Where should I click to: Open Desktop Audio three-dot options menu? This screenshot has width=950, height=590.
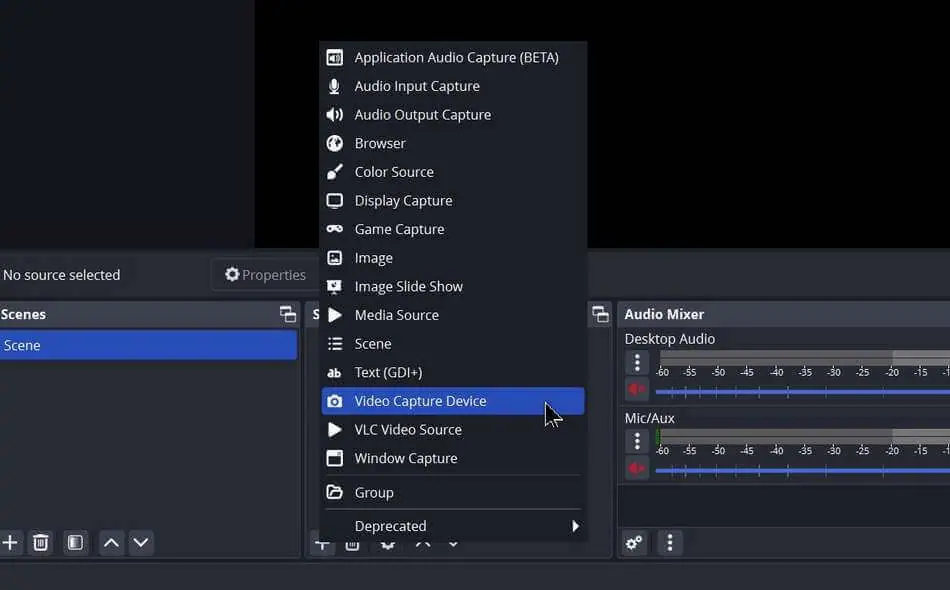[637, 362]
